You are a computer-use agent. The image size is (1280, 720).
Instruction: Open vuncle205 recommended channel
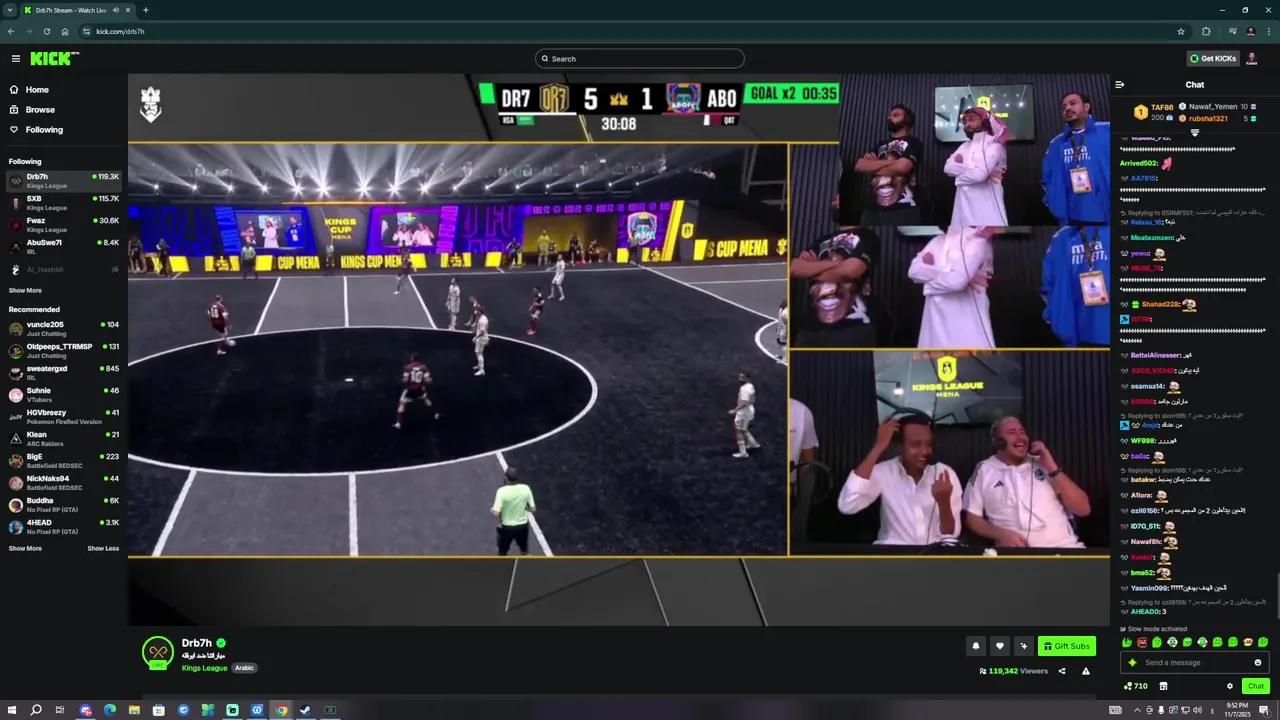tap(64, 329)
